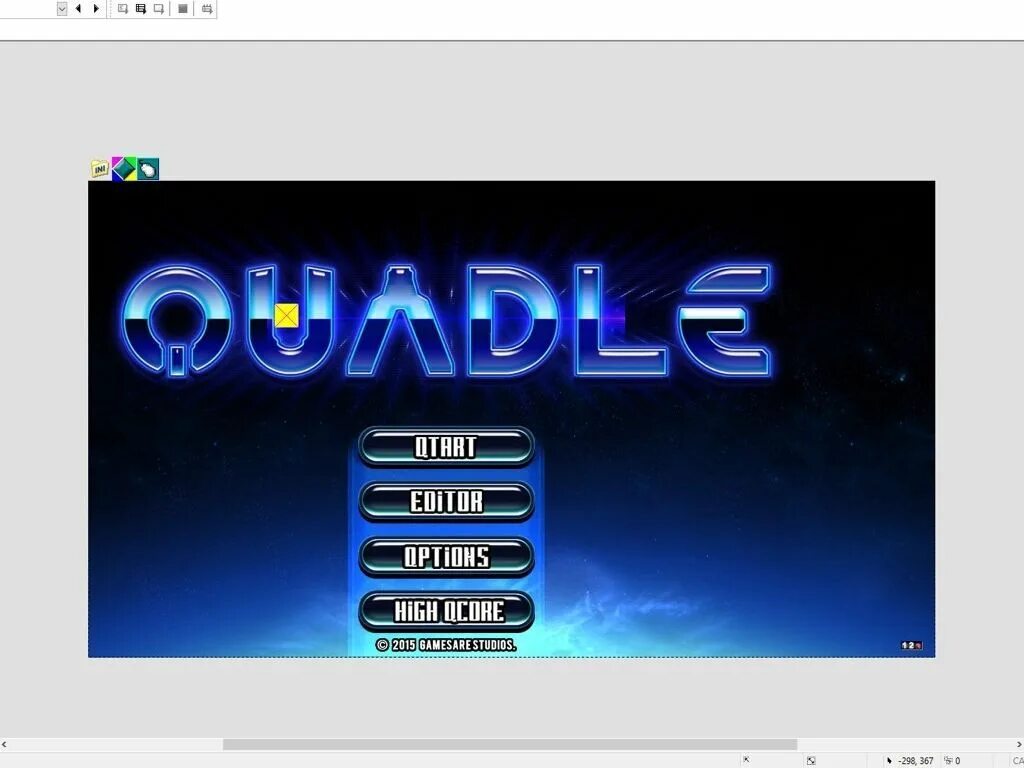Image resolution: width=1024 pixels, height=768 pixels.
Task: Click the size box icon in status bar
Action: (x=810, y=761)
